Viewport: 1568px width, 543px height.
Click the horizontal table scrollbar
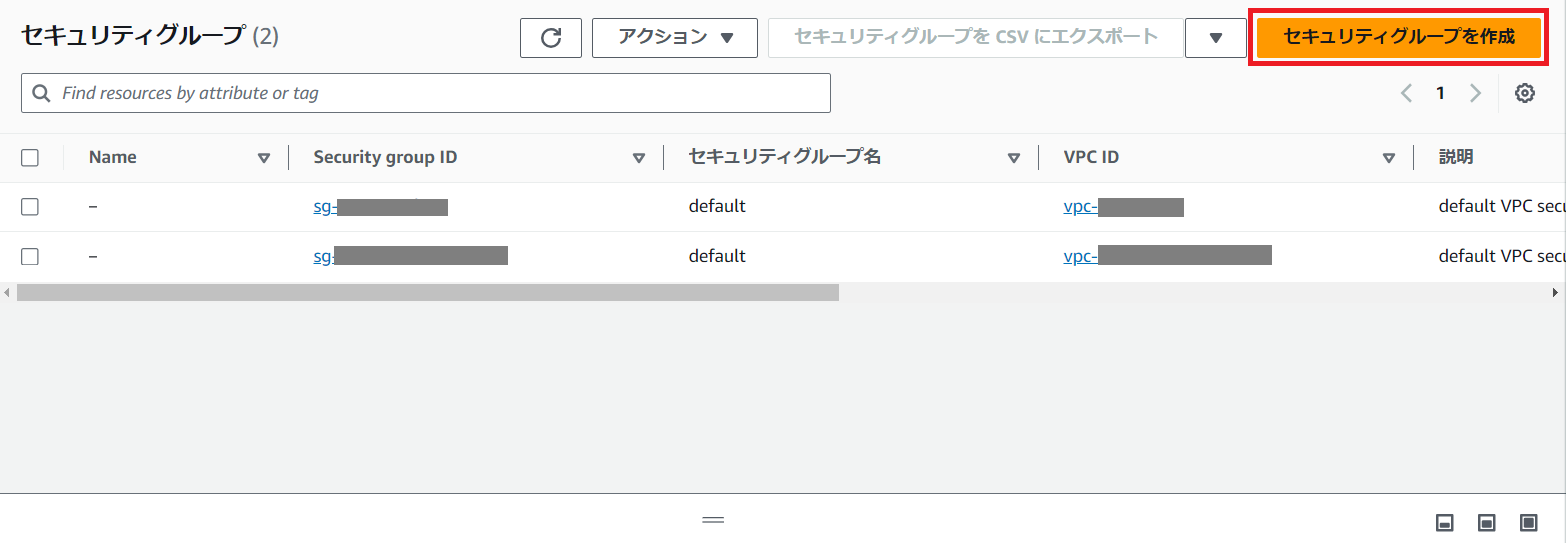[x=428, y=292]
